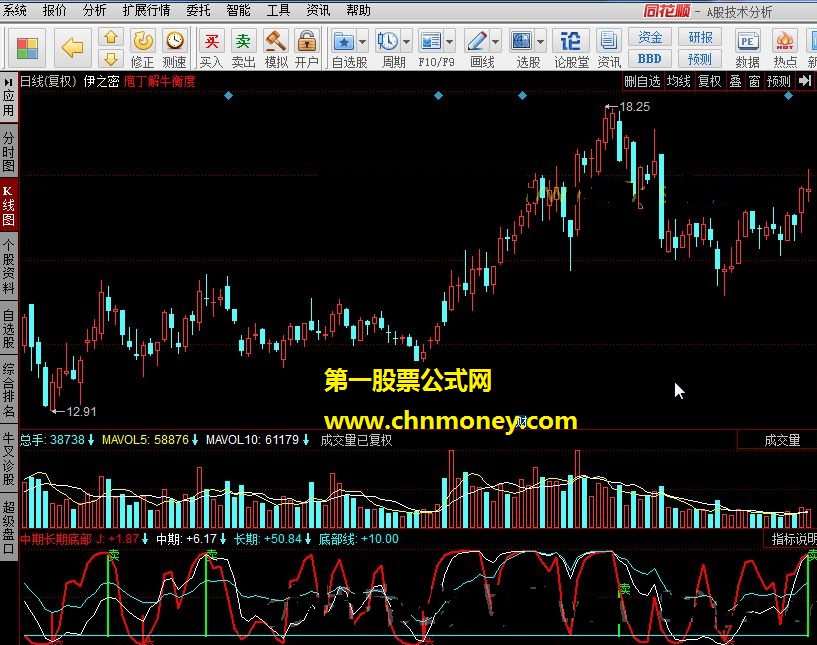Expand the 自选股 dropdown arrow

[x=362, y=41]
